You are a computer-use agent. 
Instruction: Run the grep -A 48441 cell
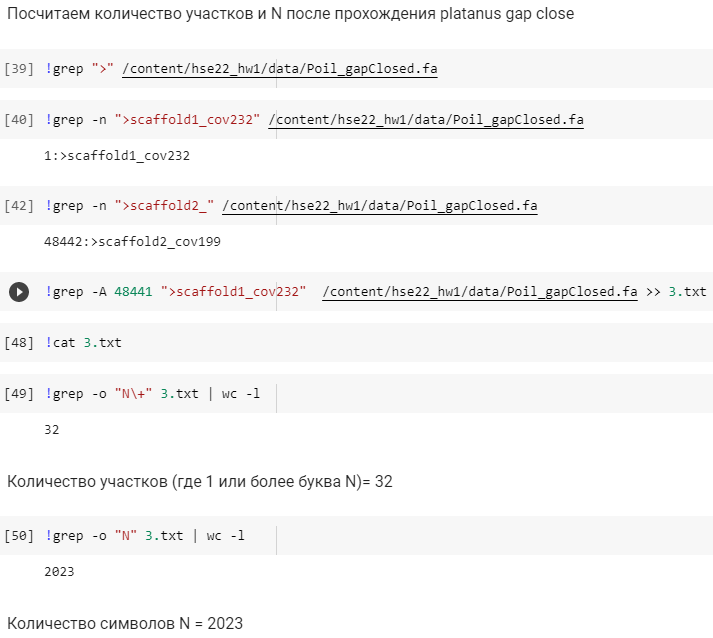(x=19, y=292)
